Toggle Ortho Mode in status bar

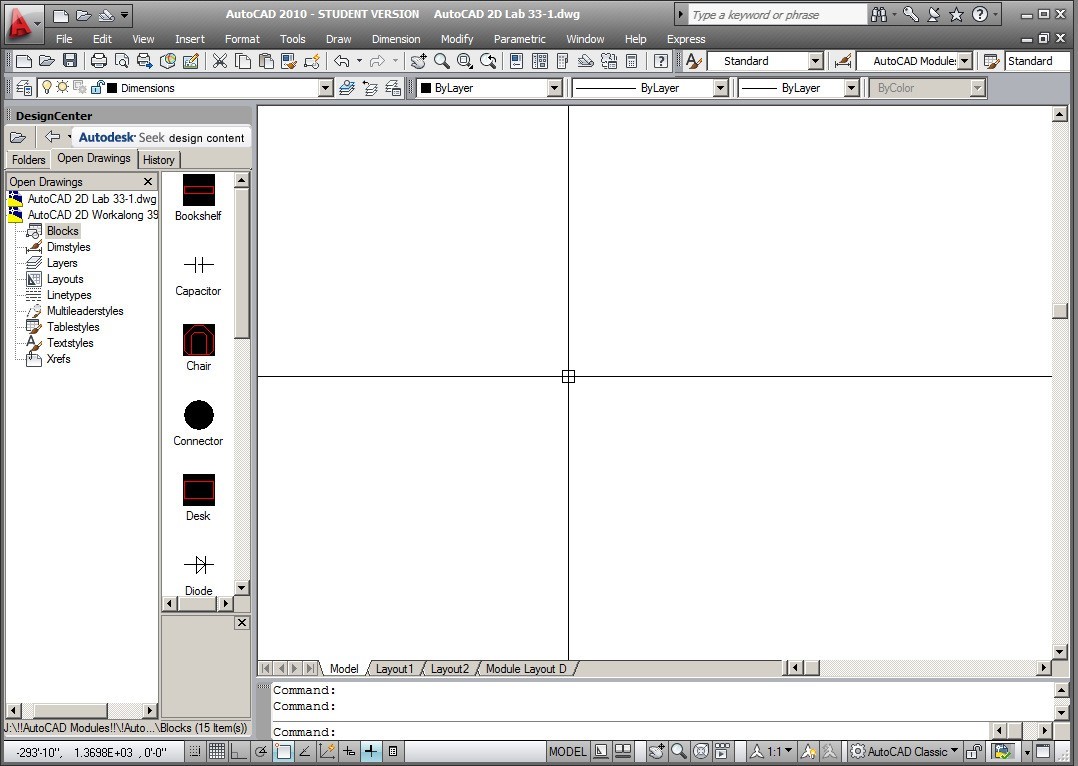(239, 751)
